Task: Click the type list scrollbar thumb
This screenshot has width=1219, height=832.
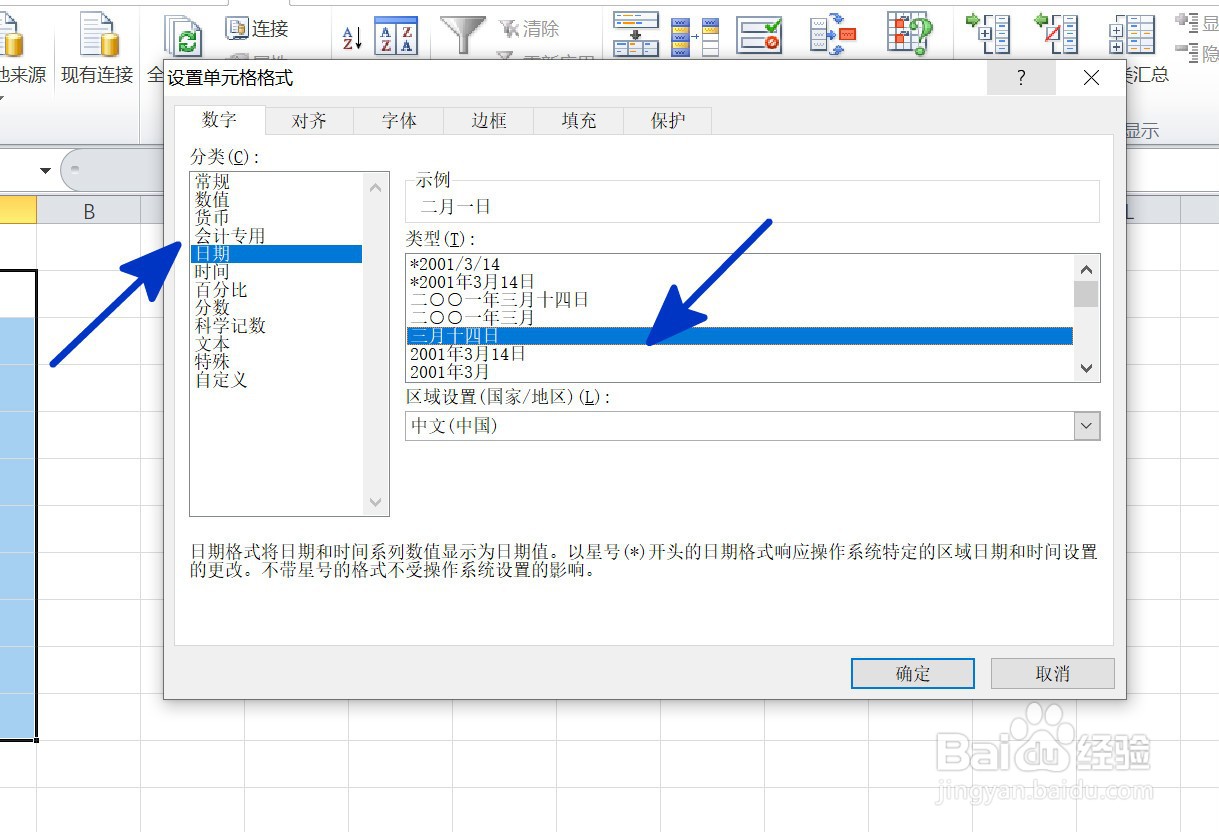Action: (1086, 294)
